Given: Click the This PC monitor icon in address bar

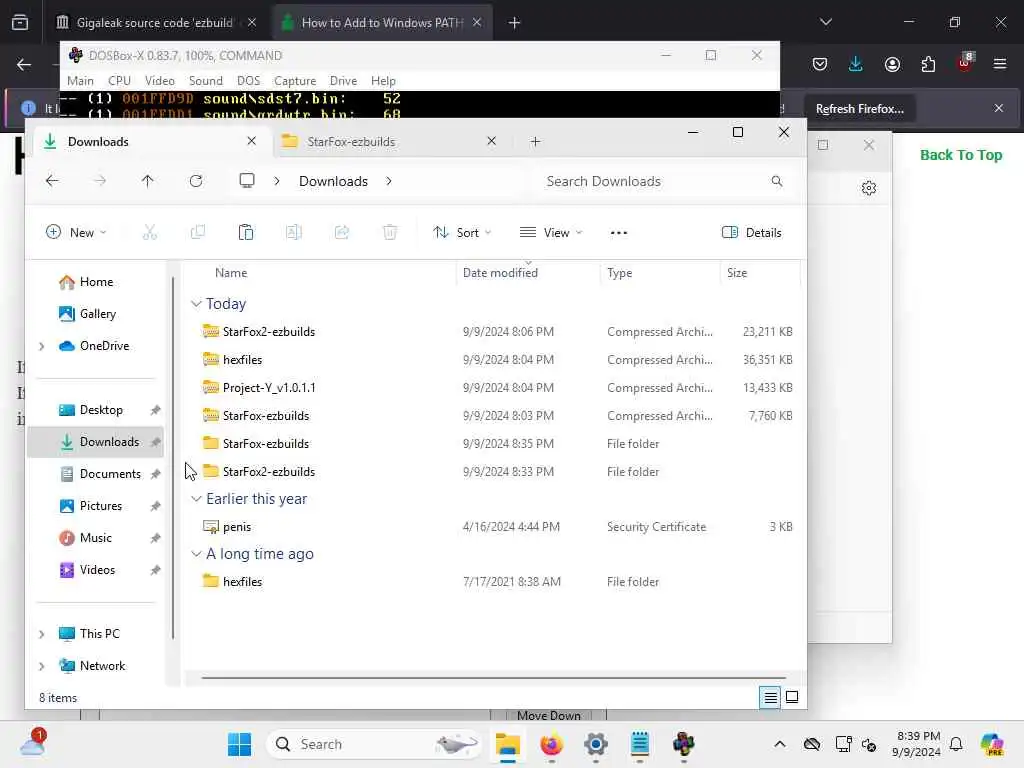Looking at the screenshot, I should coord(247,181).
